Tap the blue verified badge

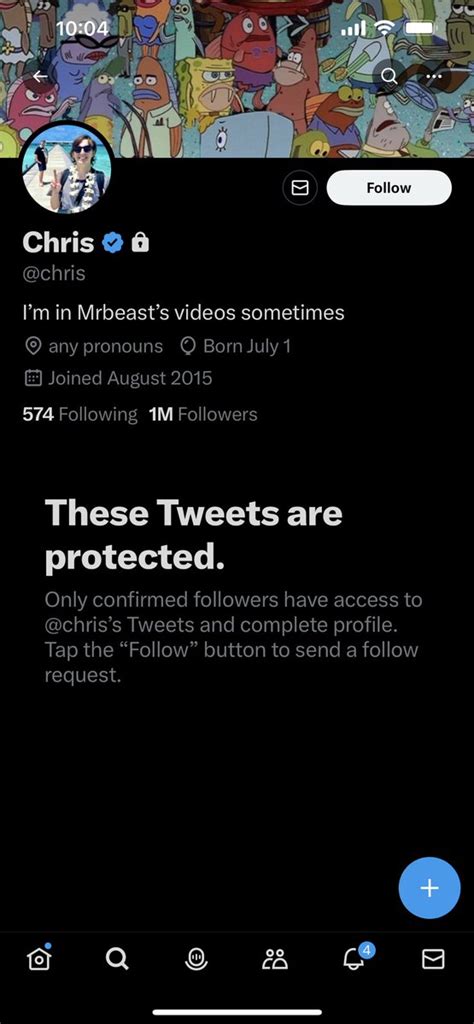pyautogui.click(x=113, y=243)
